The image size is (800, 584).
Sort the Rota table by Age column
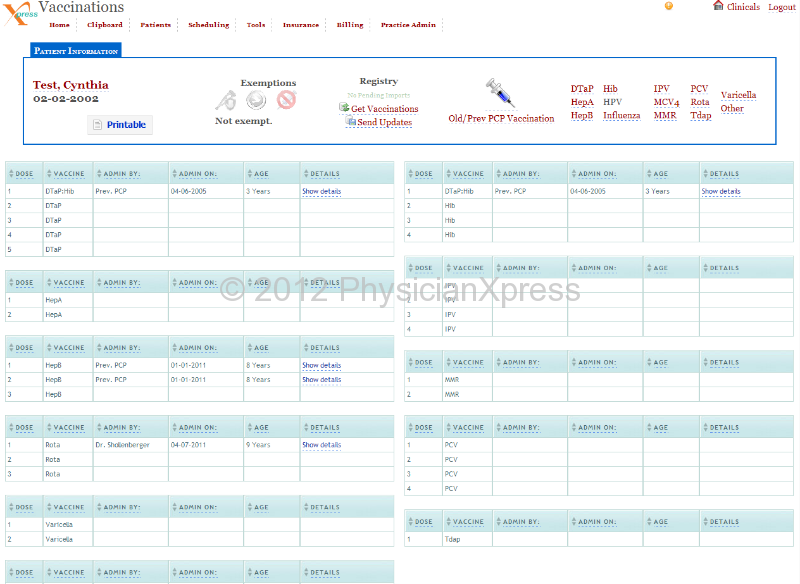click(x=260, y=428)
